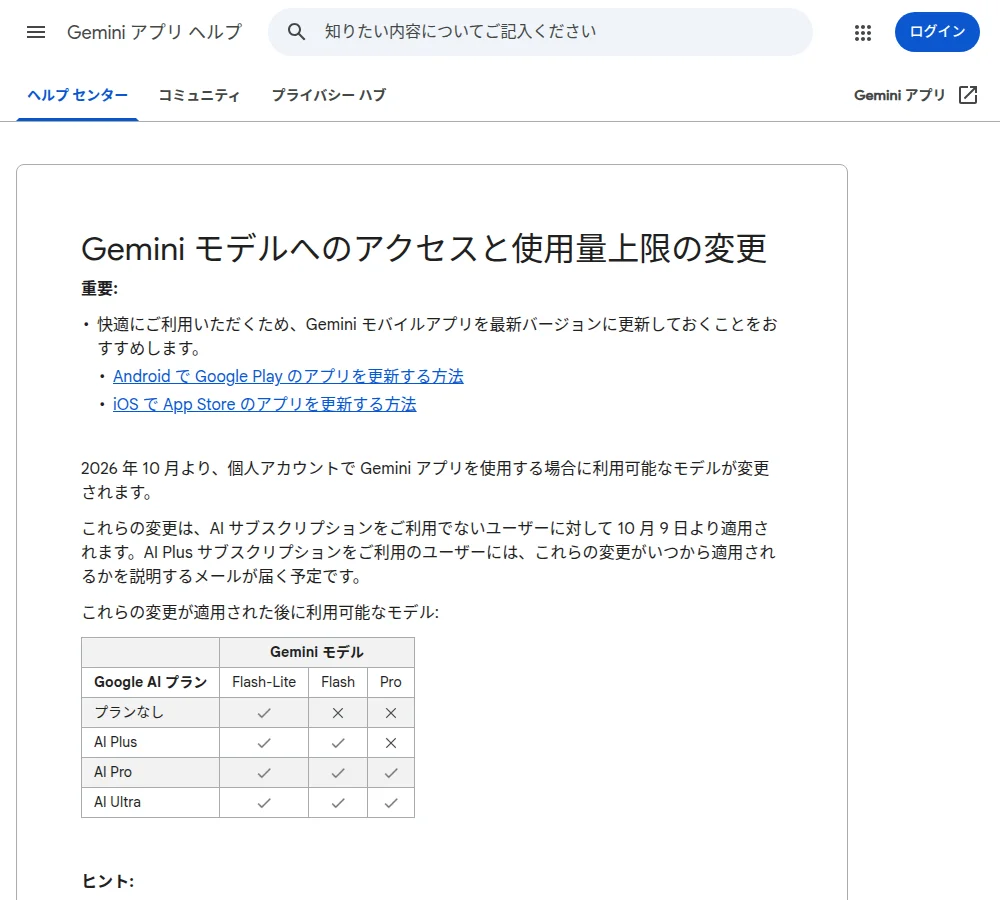Image resolution: width=1000 pixels, height=900 pixels.
Task: Click the Flash-Lite checkmark in AI Plus row
Action: [x=264, y=743]
